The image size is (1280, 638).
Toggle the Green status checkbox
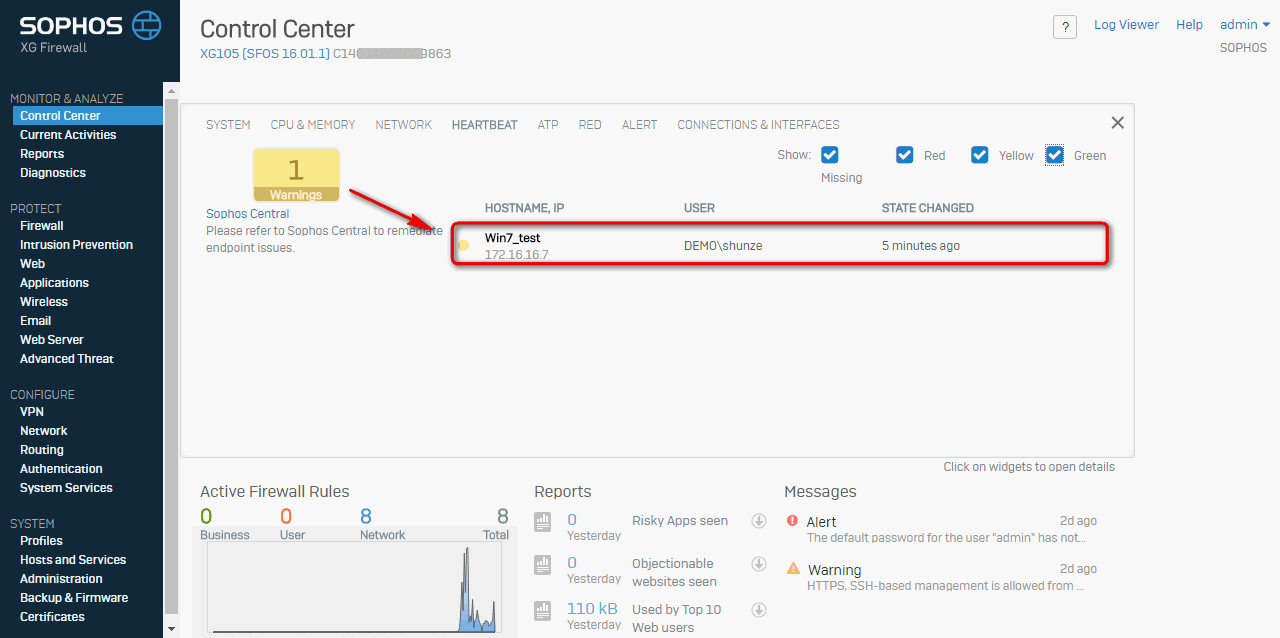(1055, 154)
